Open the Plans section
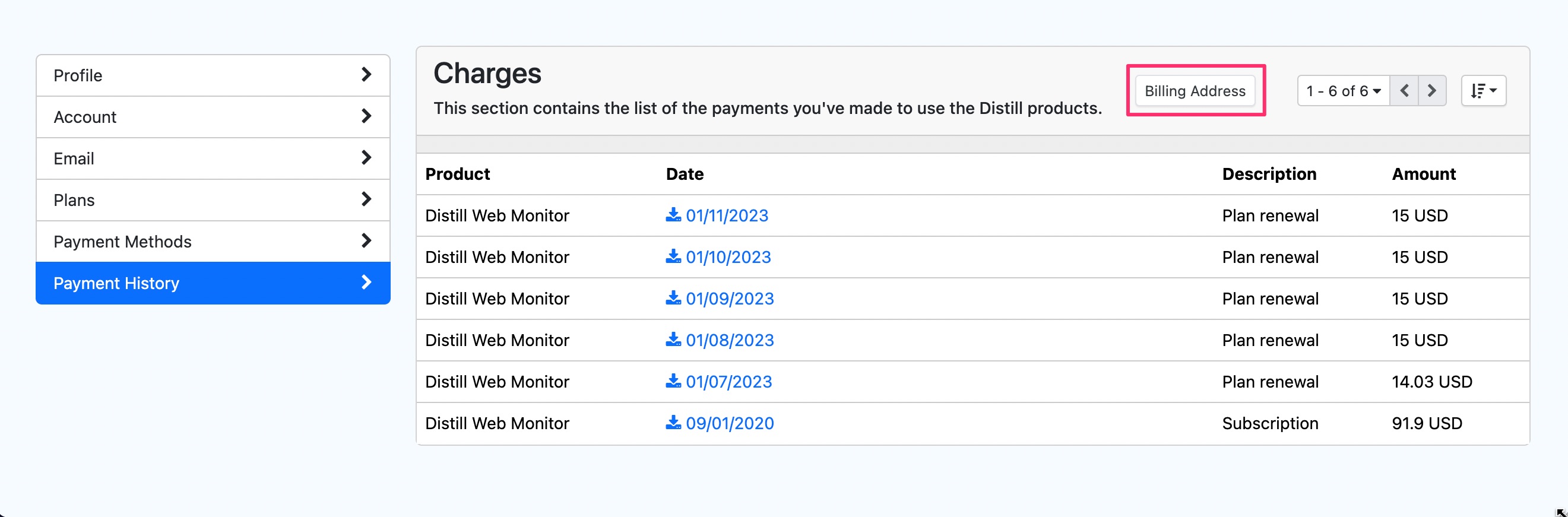Image resolution: width=1568 pixels, height=517 pixels. coord(213,200)
